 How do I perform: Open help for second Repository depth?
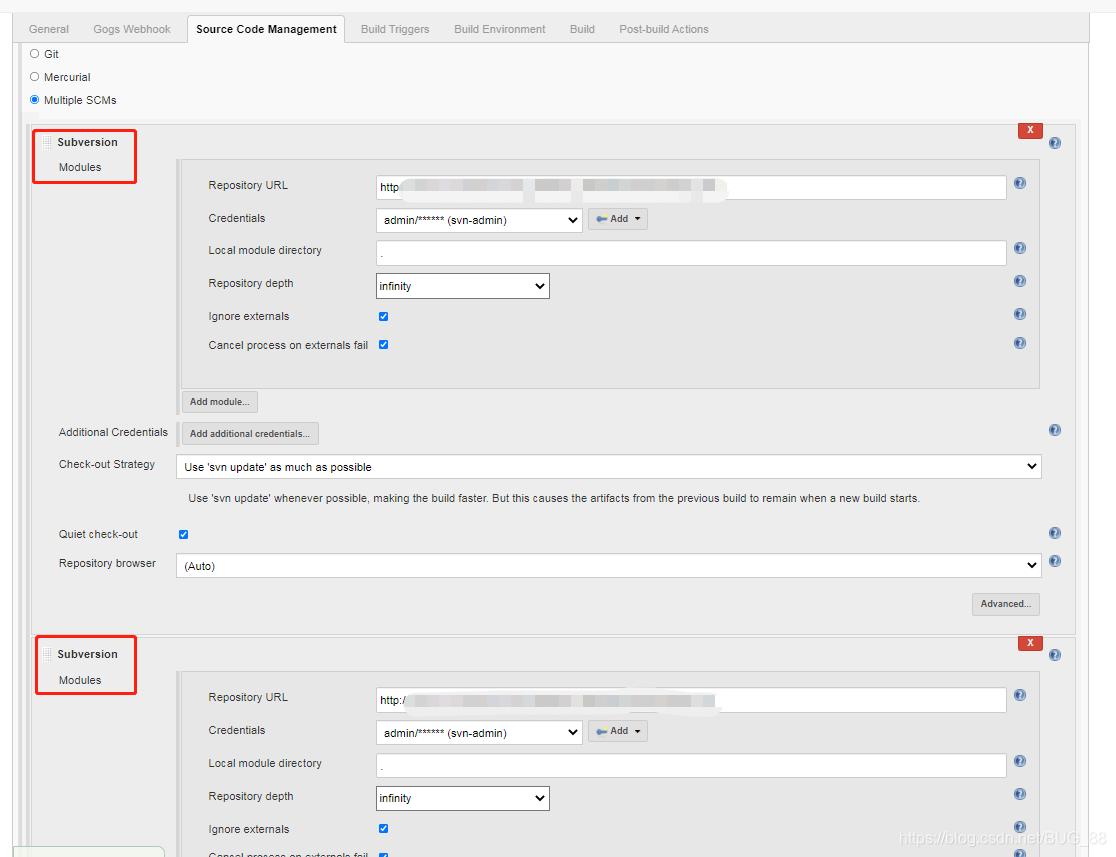tap(1020, 794)
